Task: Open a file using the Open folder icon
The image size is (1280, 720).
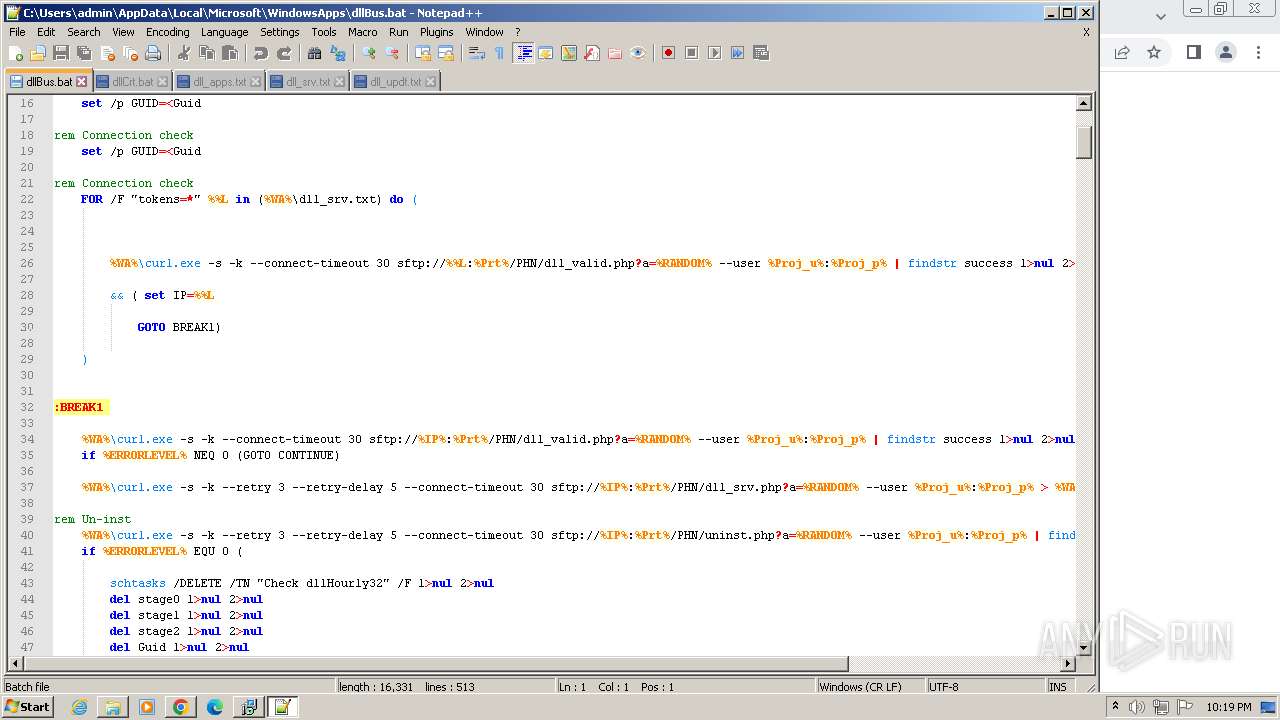Action: coord(38,53)
